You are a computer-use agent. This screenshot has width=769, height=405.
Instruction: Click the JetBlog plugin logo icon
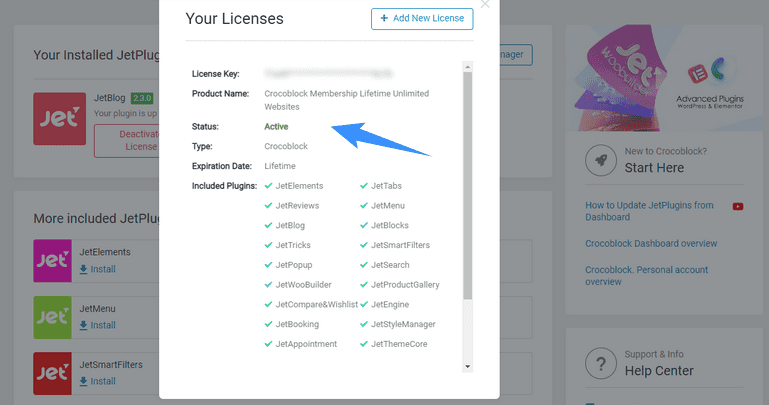coord(59,119)
